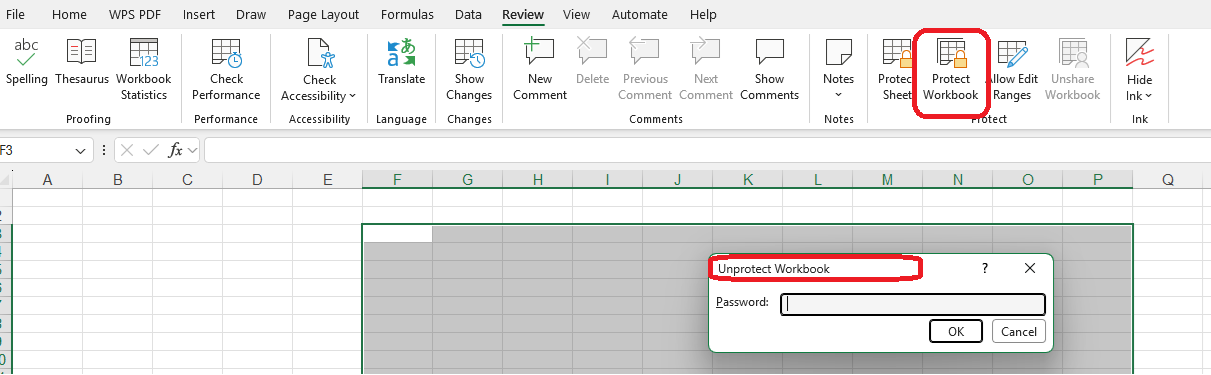Click the formula bar Enter checkmark
Screen dimensions: 1211x375
(151, 150)
